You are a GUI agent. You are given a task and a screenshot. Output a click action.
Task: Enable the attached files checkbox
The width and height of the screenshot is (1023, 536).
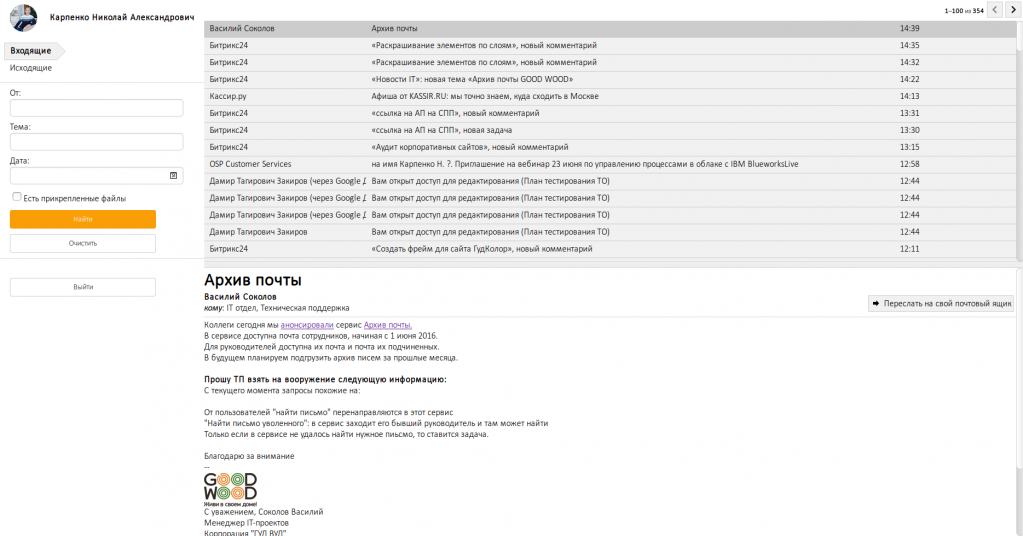coord(17,197)
